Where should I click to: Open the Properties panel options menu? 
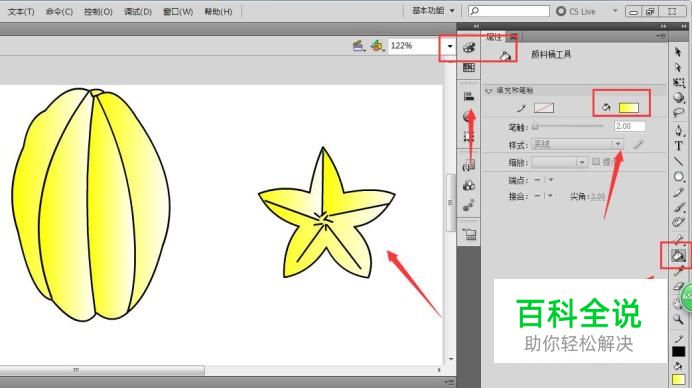(x=661, y=36)
